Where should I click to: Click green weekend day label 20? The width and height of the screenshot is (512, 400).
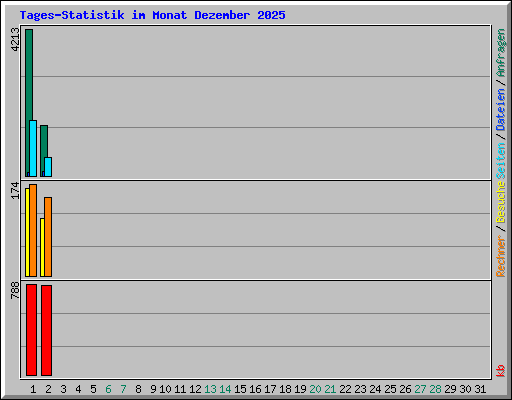click(315, 389)
